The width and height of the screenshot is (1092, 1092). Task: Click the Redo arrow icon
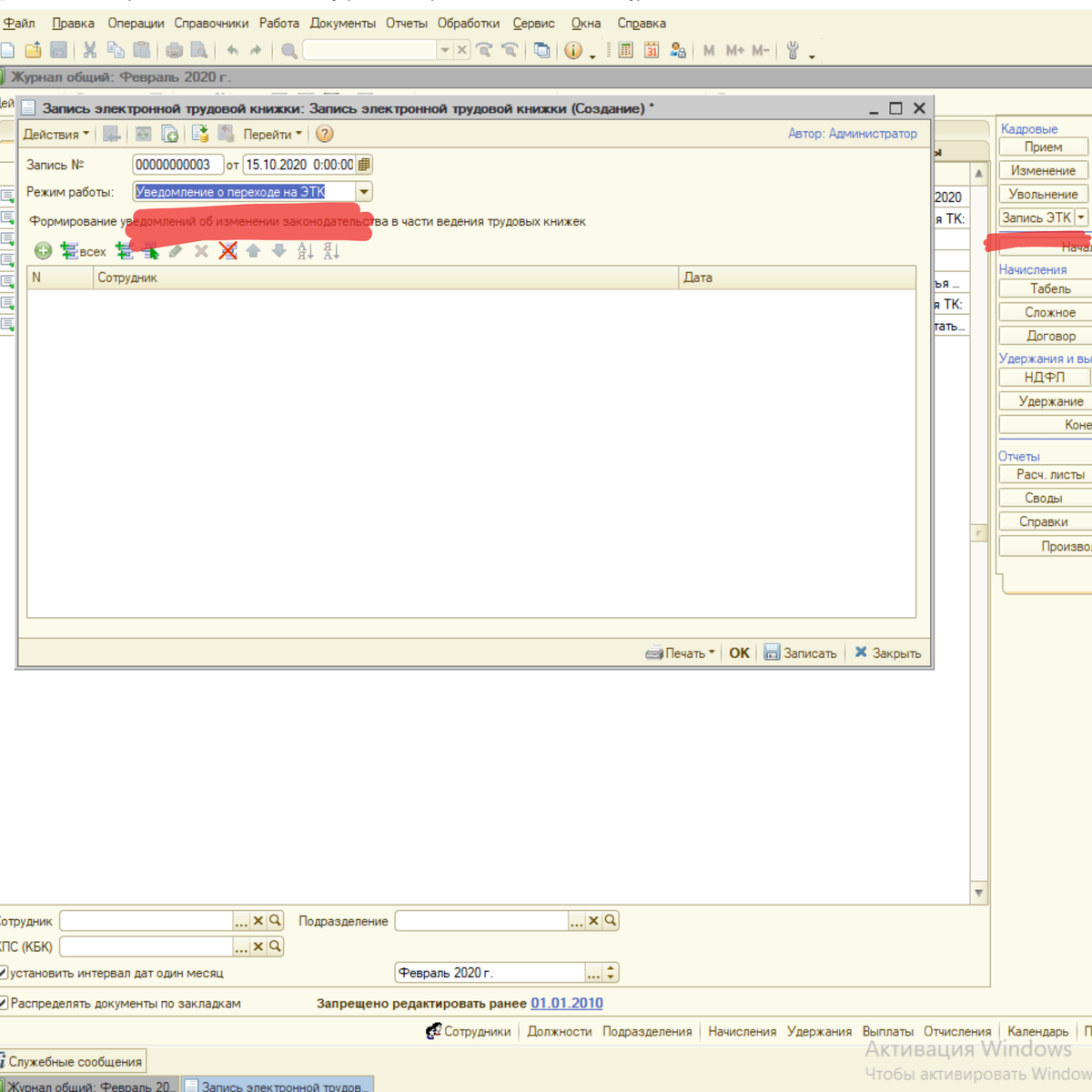click(x=256, y=51)
